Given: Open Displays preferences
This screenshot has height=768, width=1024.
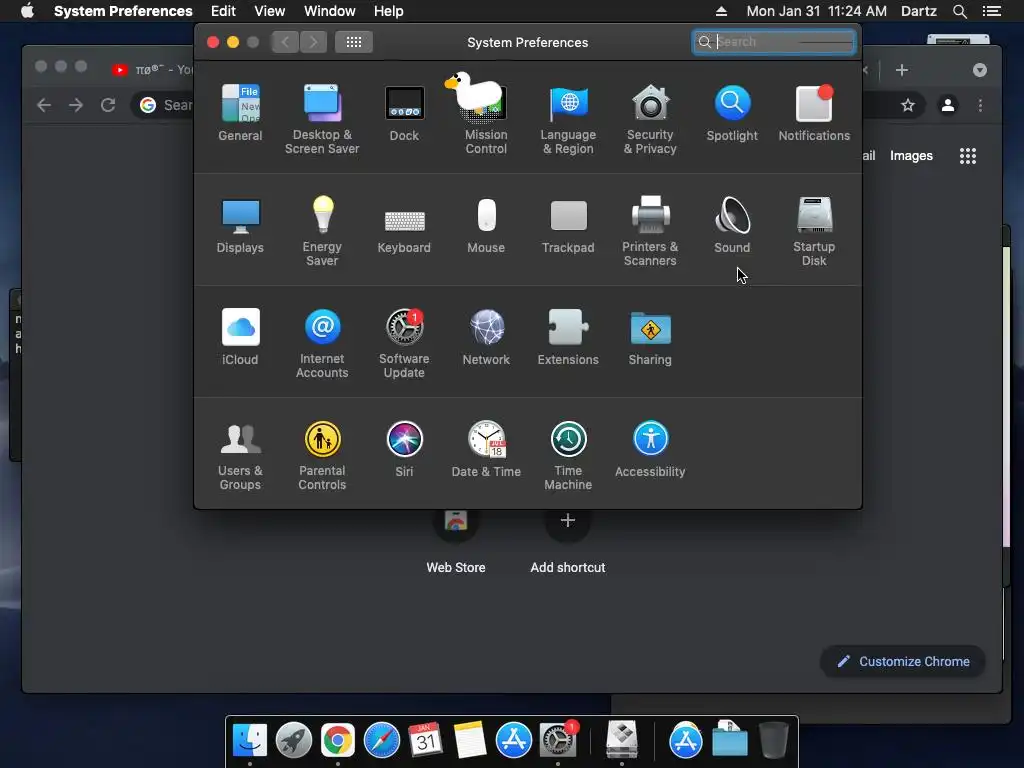Looking at the screenshot, I should (240, 225).
